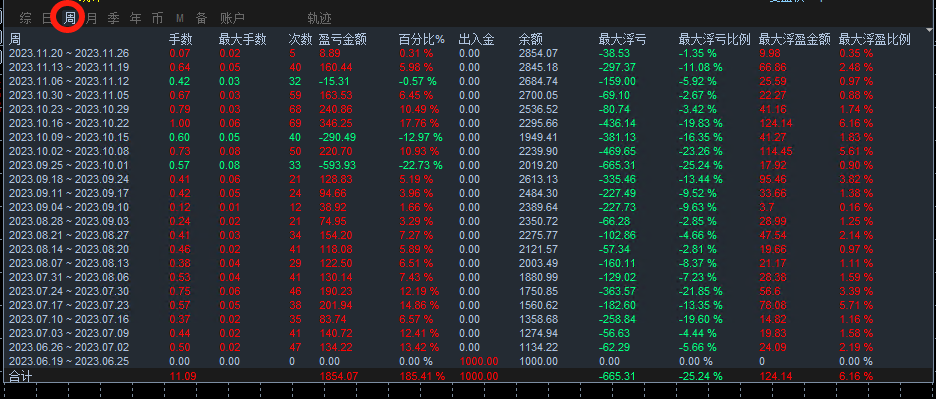Click the total profit value 1854.07
The width and height of the screenshot is (936, 399).
click(x=340, y=376)
